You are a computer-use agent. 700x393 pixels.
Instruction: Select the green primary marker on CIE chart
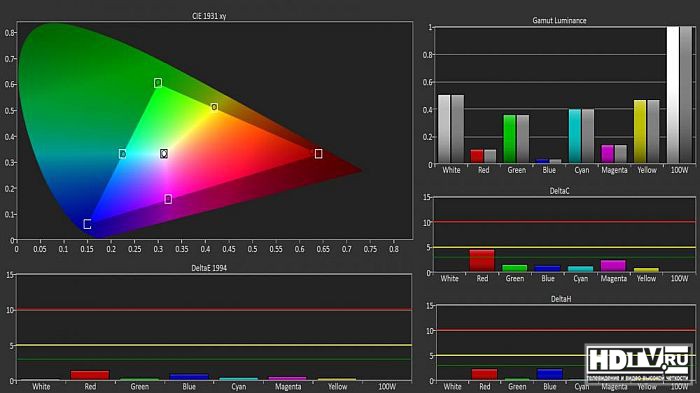click(158, 83)
